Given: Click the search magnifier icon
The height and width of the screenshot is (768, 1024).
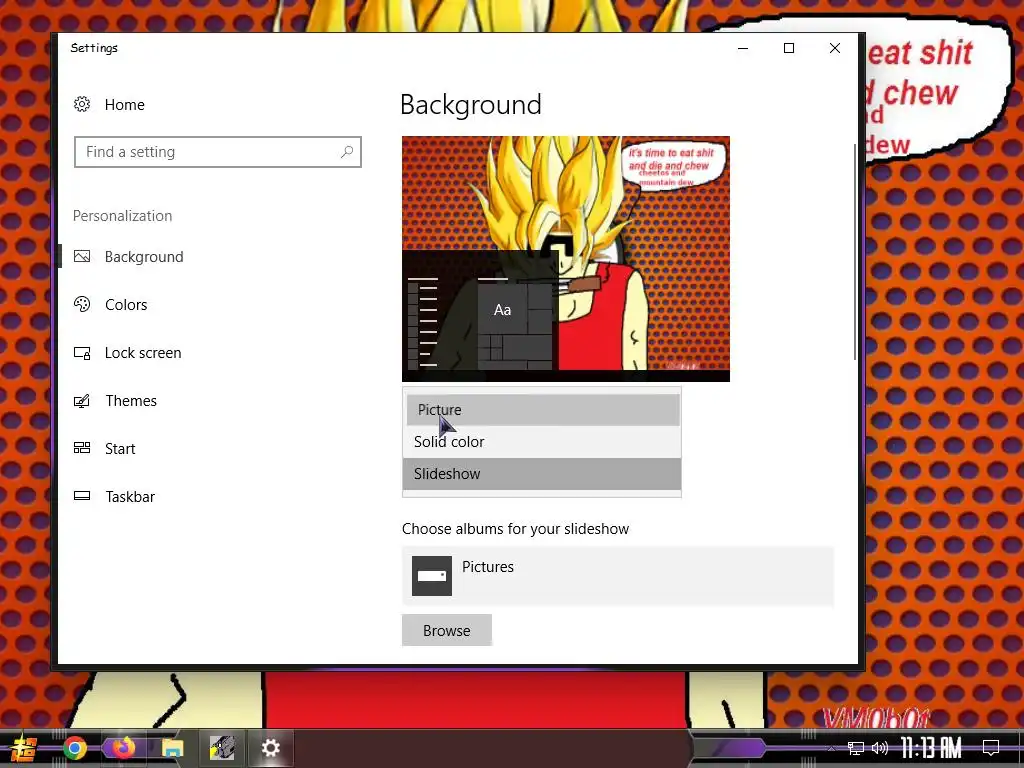Looking at the screenshot, I should tap(347, 152).
